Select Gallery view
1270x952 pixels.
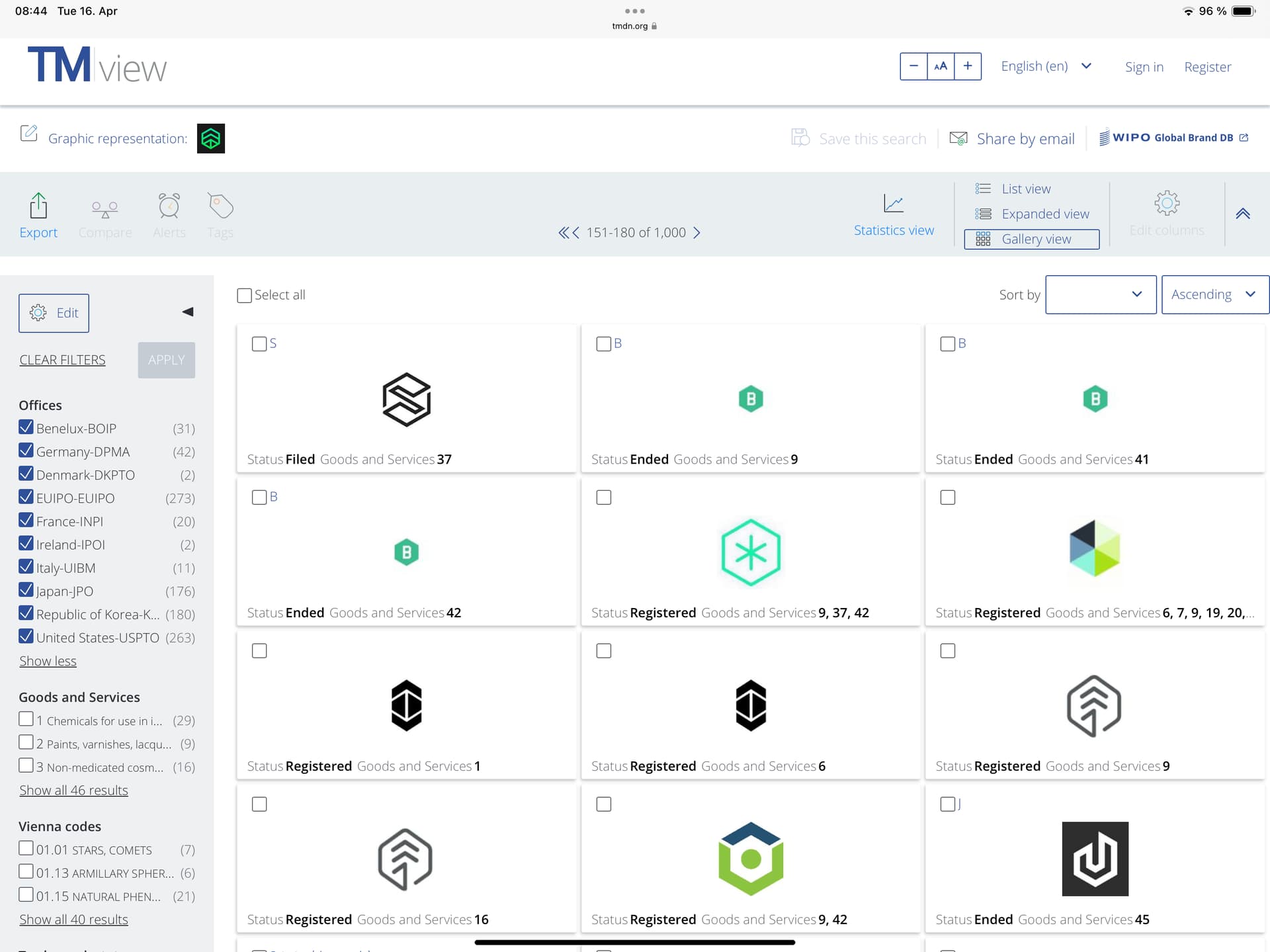(x=1032, y=239)
